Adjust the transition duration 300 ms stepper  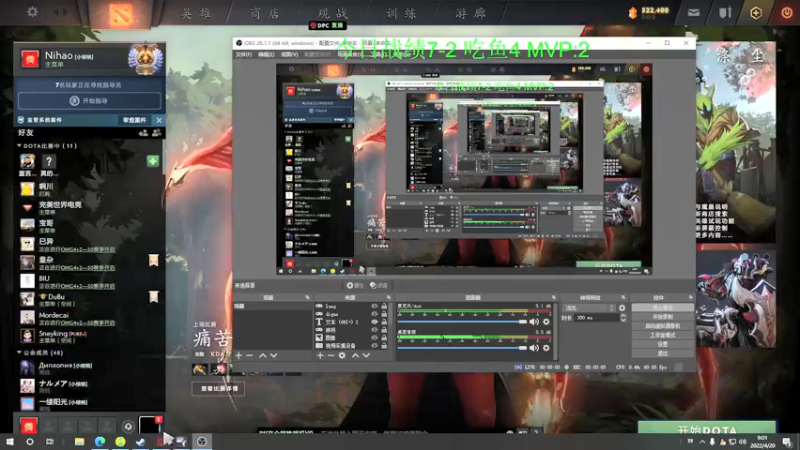[623, 318]
